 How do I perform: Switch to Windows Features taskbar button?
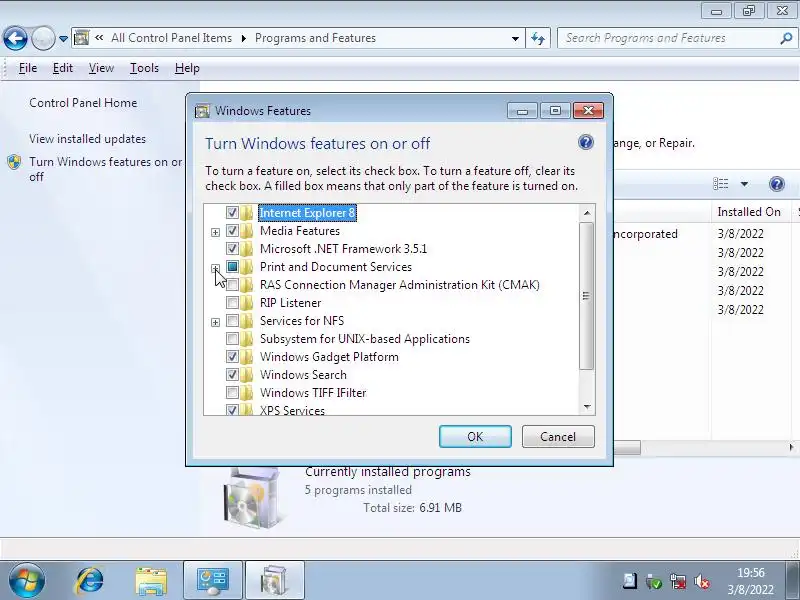pyautogui.click(x=275, y=581)
